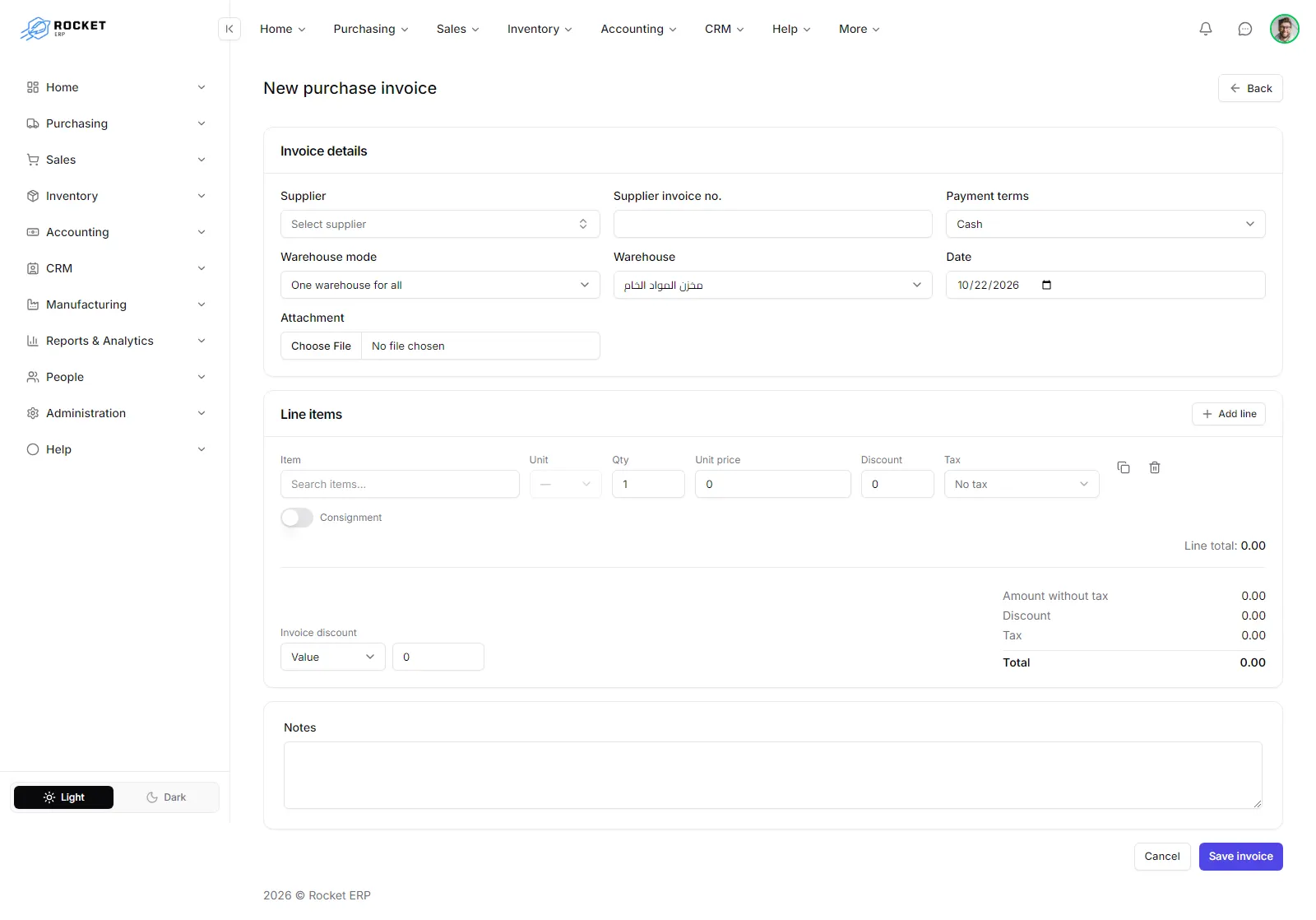Click the sidebar People icon
Image resolution: width=1316 pixels, height=920 pixels.
(33, 377)
